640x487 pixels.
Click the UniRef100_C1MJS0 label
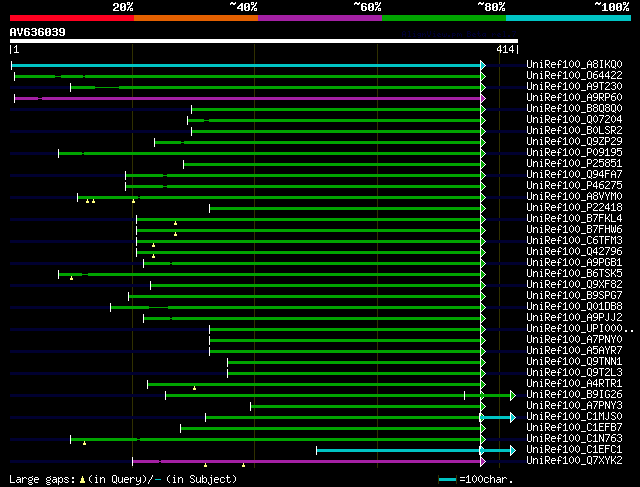(x=574, y=417)
